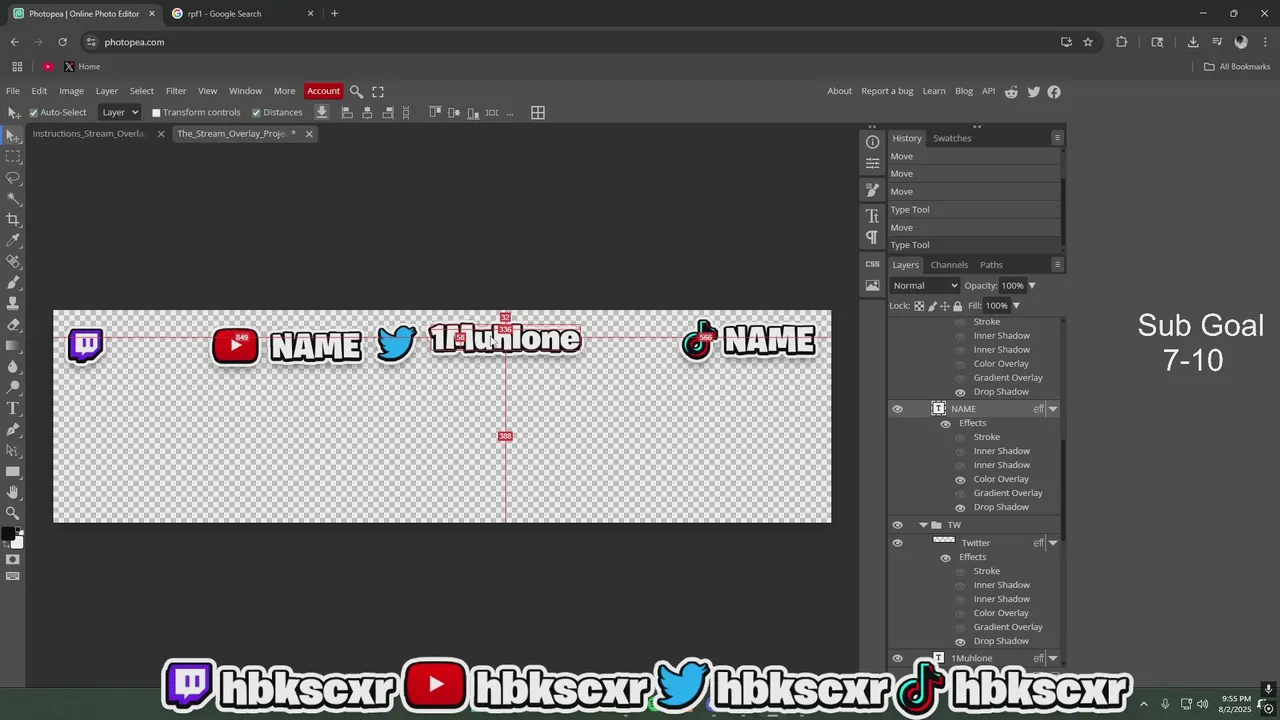
Task: Select the Crop tool
Action: pyautogui.click(x=13, y=219)
